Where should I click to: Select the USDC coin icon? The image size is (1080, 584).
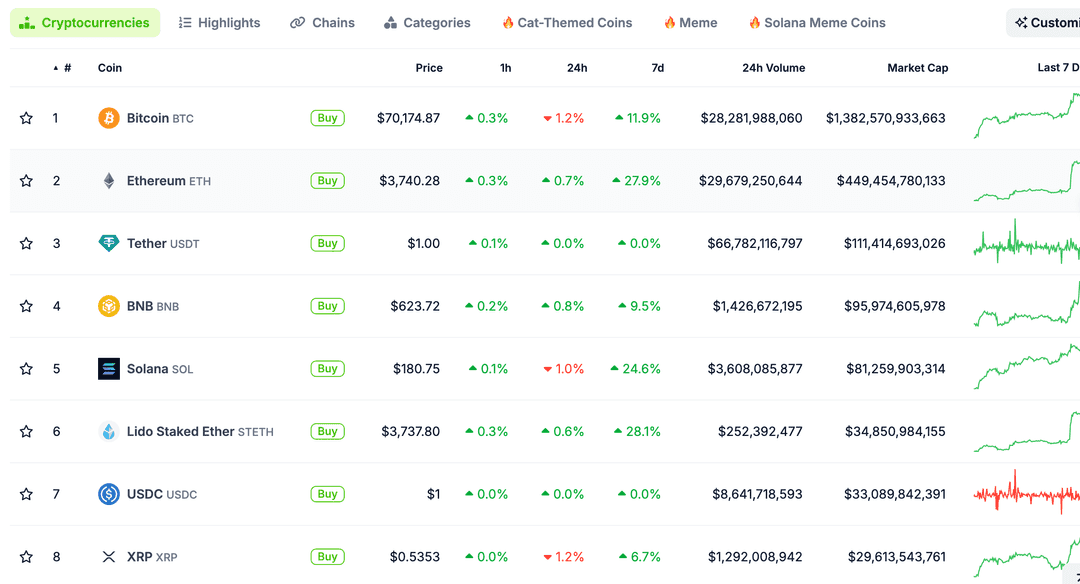coord(108,494)
